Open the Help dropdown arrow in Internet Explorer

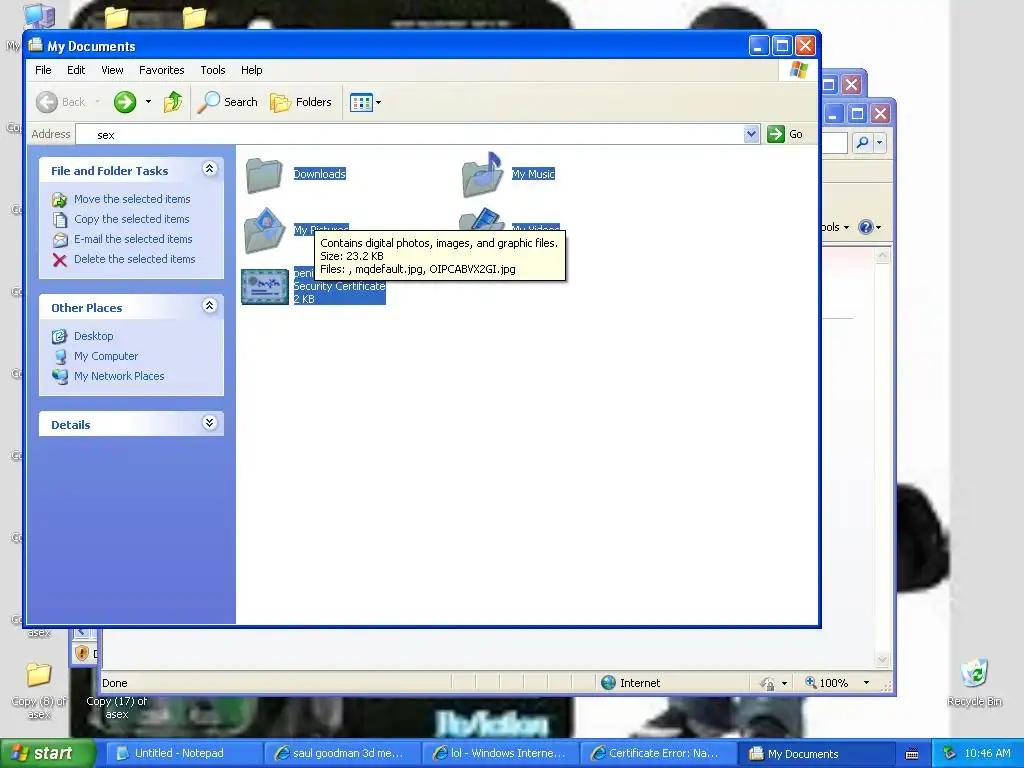[x=878, y=227]
